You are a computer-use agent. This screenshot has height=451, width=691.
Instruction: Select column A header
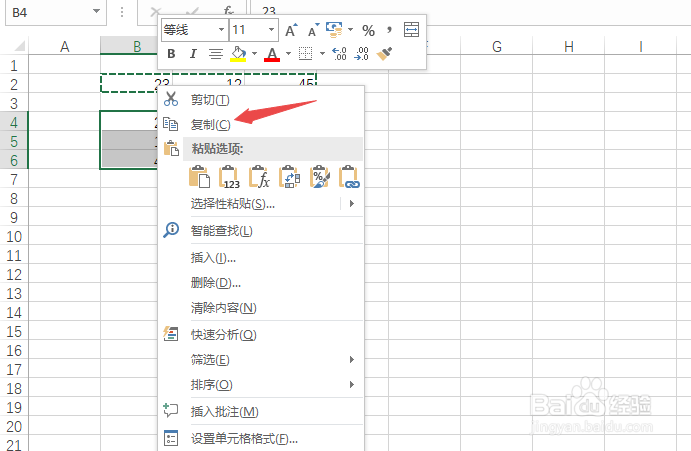pyautogui.click(x=64, y=46)
